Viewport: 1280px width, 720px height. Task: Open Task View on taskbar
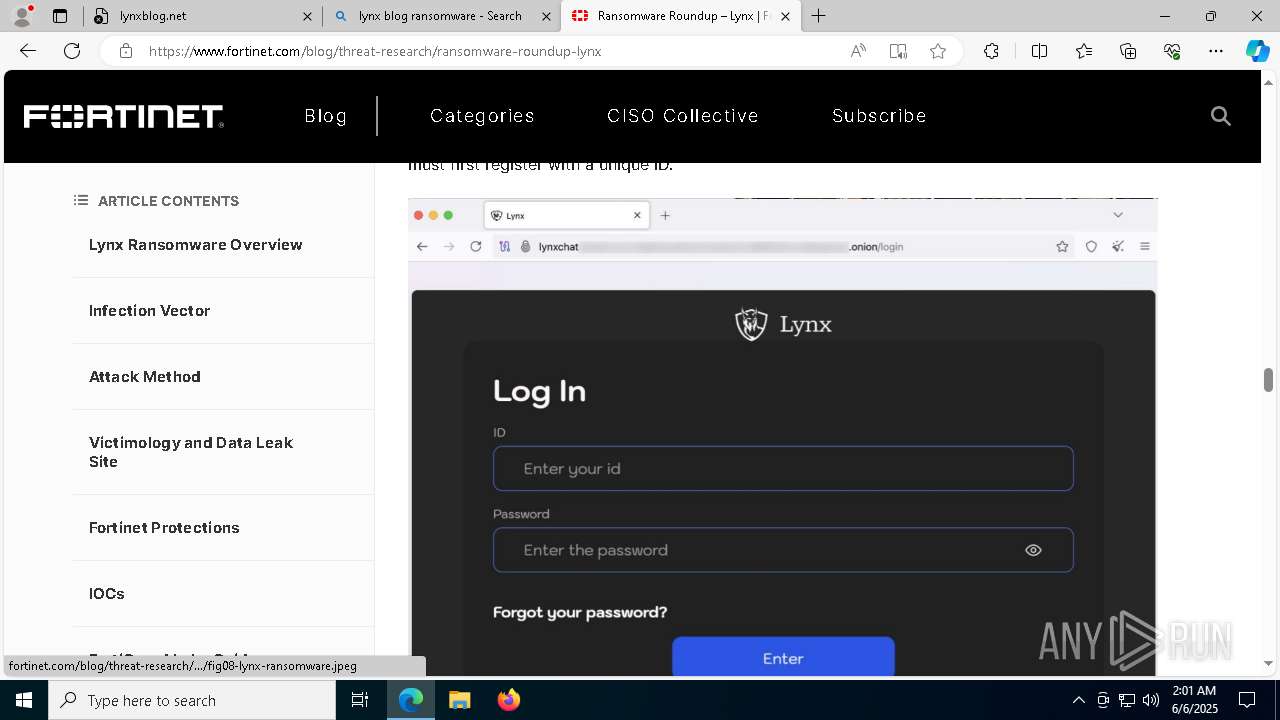pyautogui.click(x=361, y=700)
